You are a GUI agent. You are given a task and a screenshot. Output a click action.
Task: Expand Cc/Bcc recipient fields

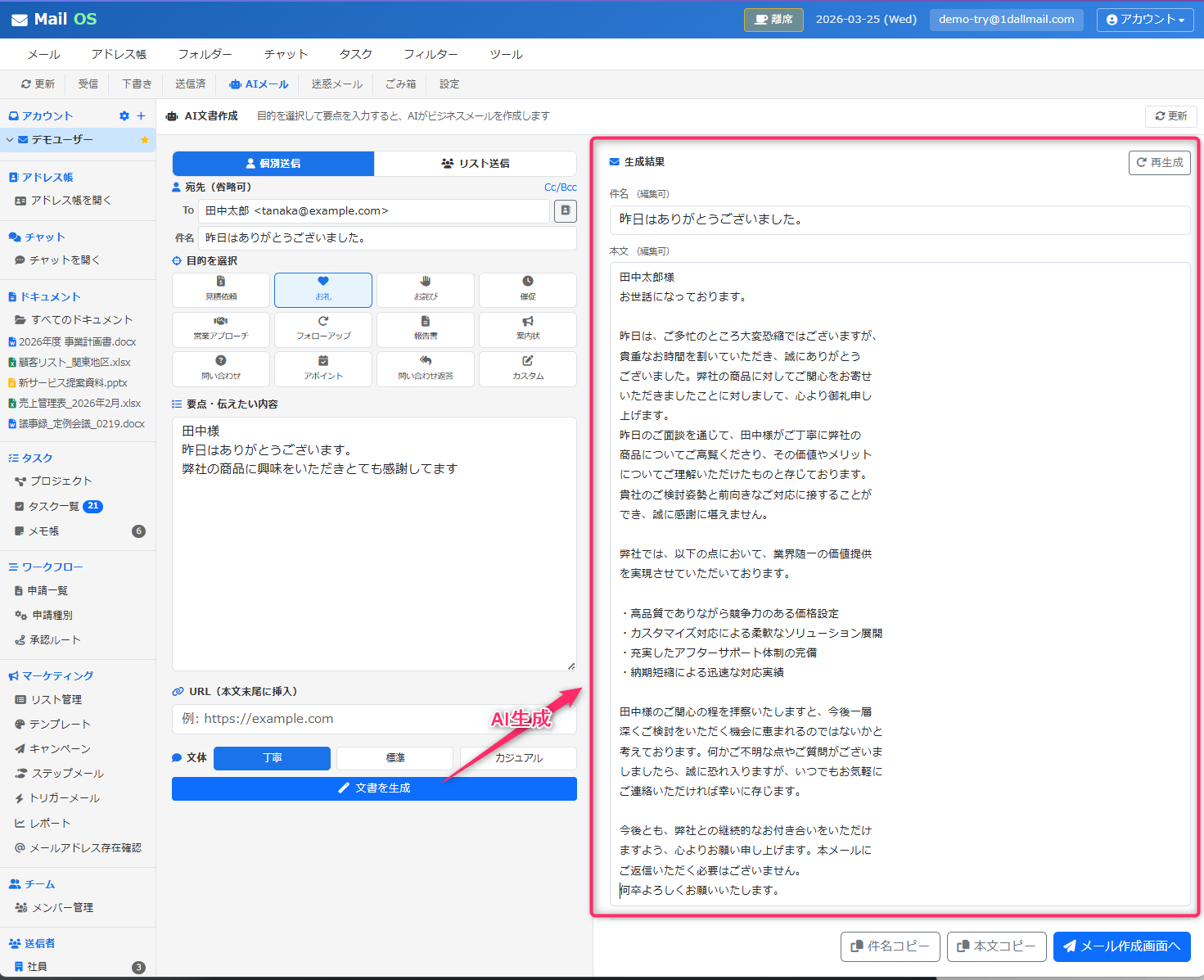pos(560,187)
